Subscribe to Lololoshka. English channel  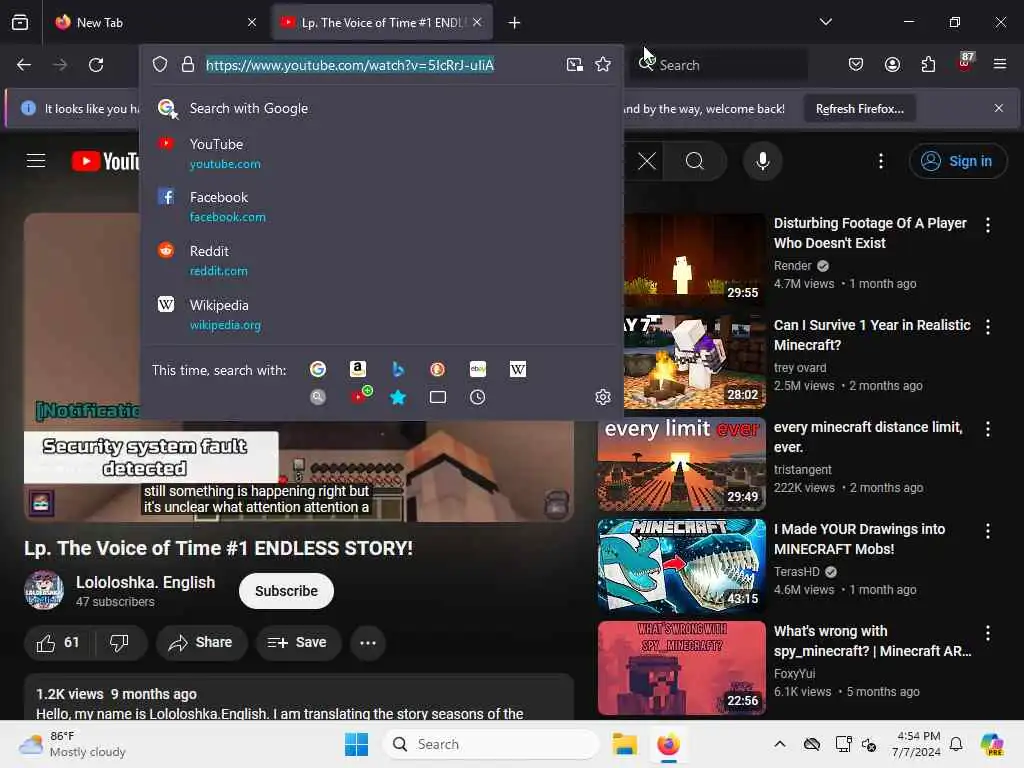(x=286, y=591)
